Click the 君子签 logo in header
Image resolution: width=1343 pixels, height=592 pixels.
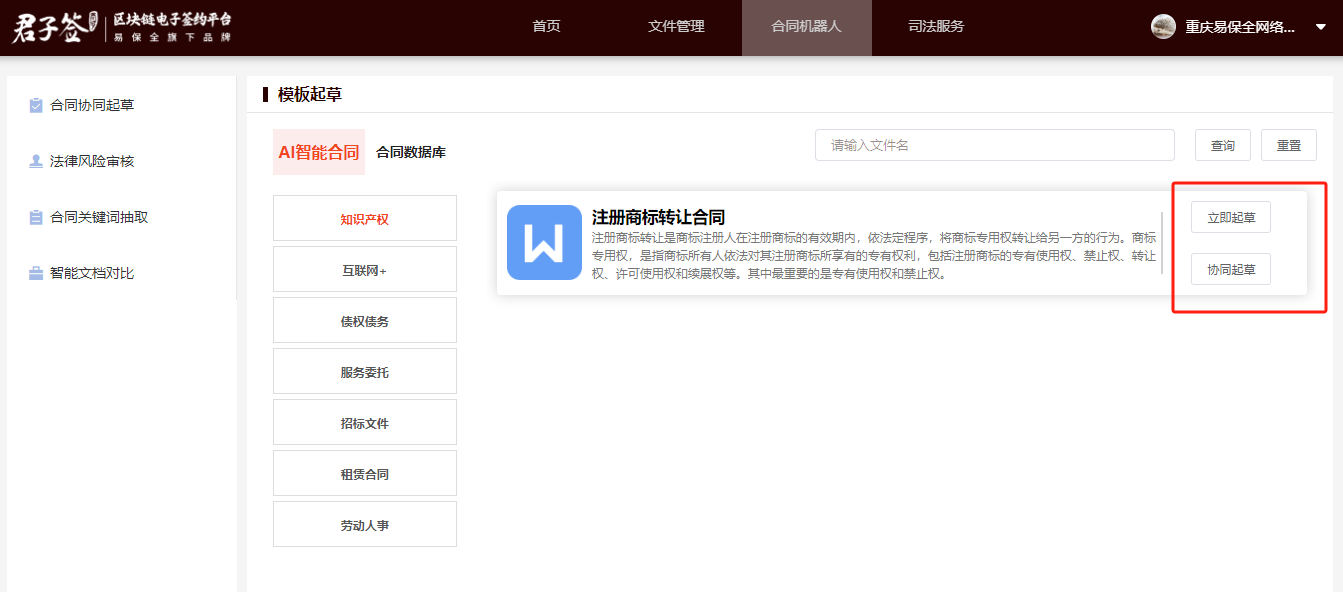55,27
